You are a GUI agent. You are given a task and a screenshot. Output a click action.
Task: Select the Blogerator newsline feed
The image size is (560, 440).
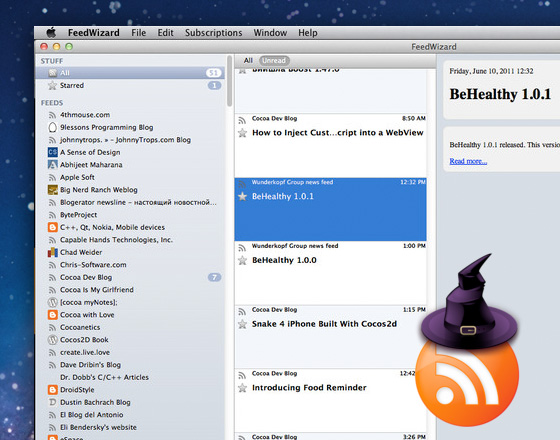130,202
